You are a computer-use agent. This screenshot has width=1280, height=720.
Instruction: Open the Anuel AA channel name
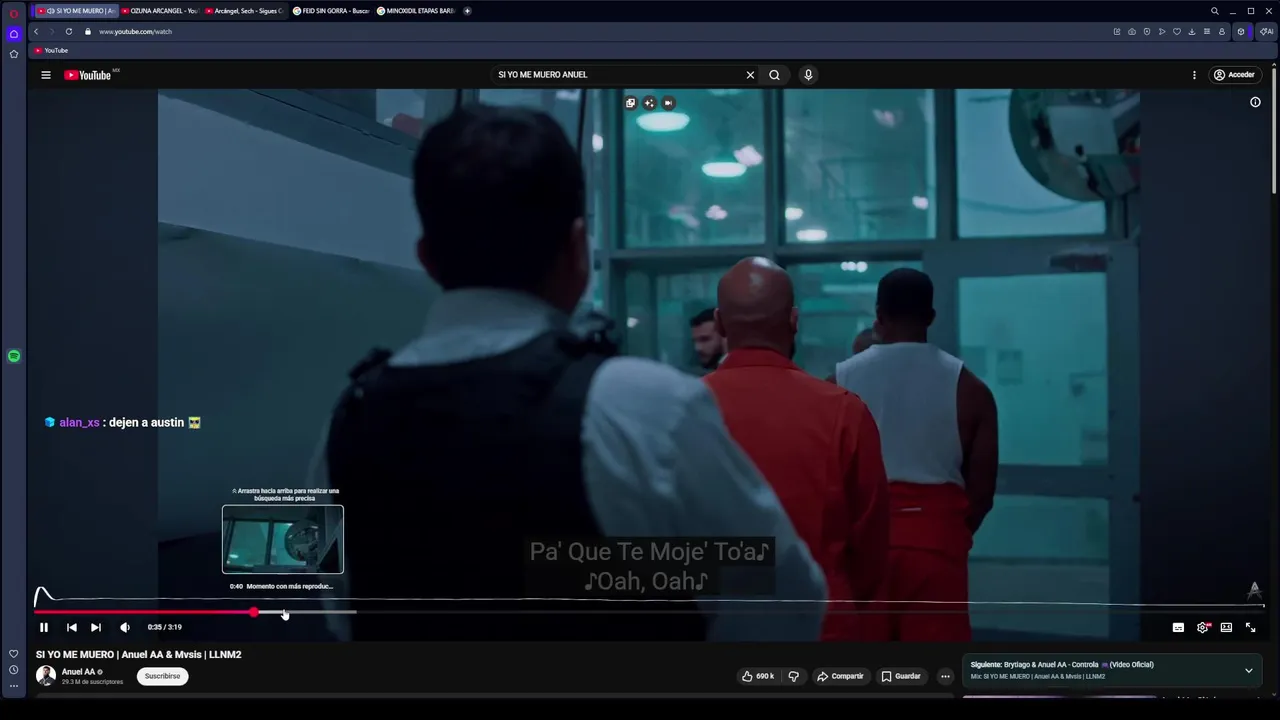pos(78,672)
